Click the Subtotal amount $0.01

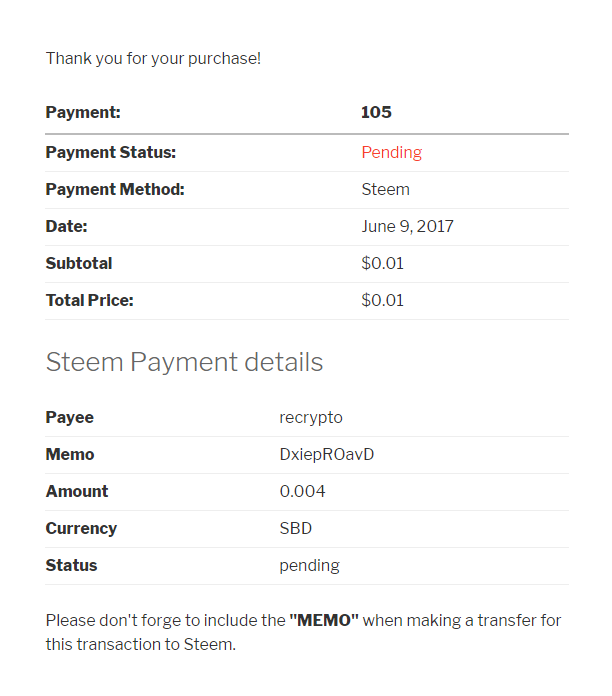coord(382,263)
